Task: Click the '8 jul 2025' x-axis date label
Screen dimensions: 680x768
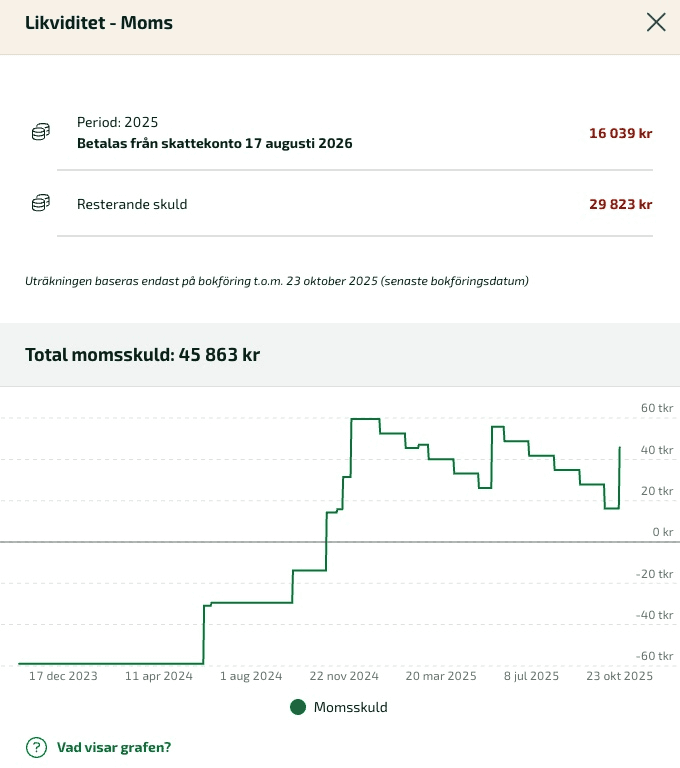Action: 530,676
